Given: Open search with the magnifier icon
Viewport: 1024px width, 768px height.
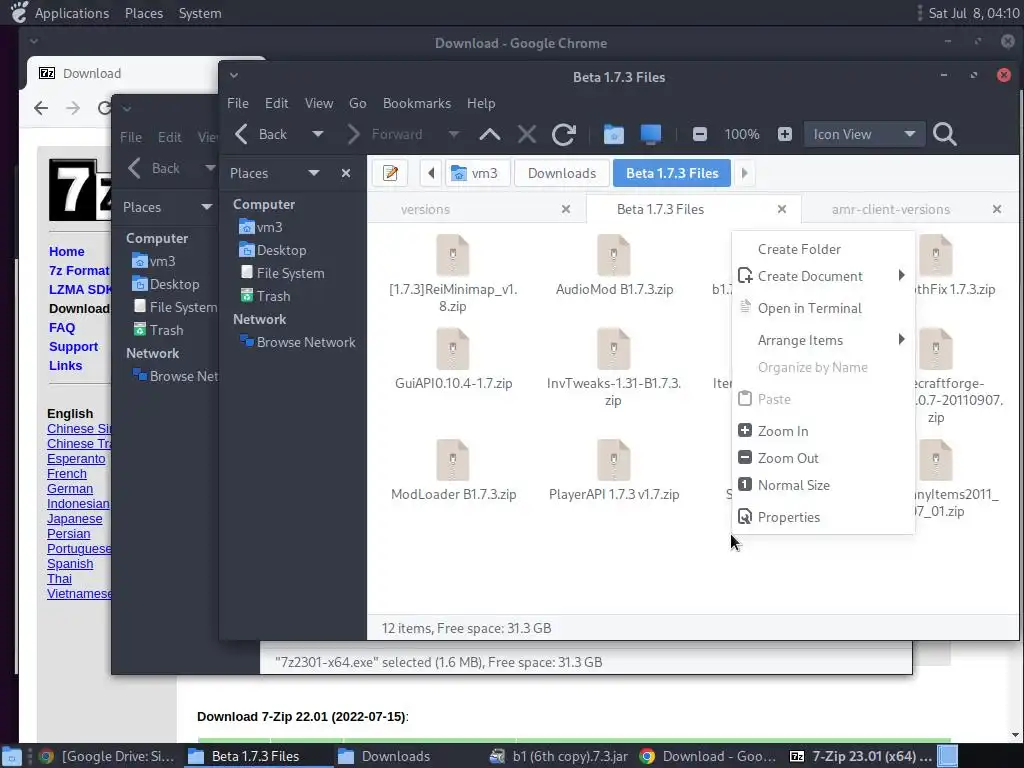Looking at the screenshot, I should pyautogui.click(x=944, y=135).
